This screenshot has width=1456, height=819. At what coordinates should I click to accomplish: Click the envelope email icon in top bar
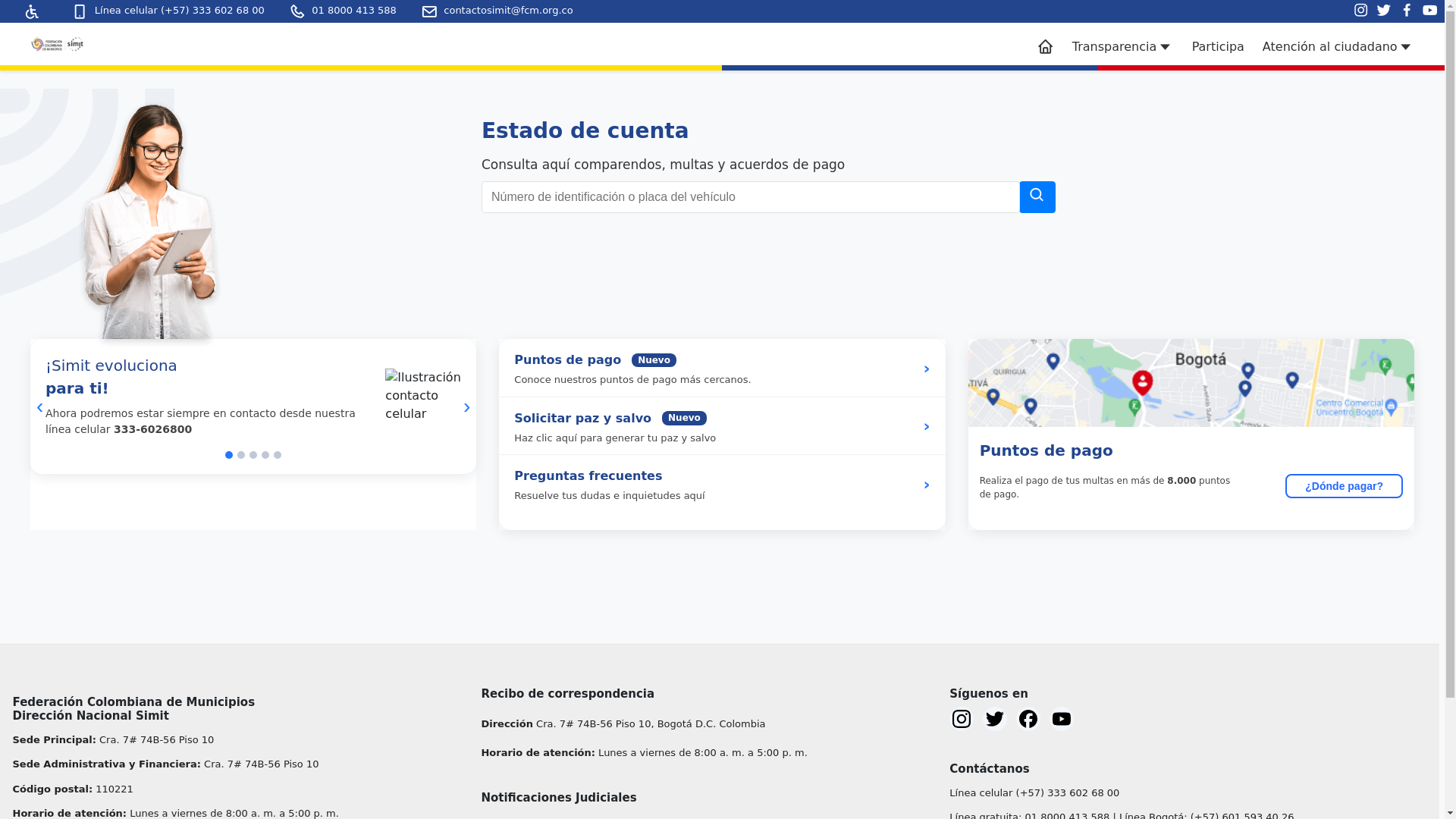click(x=429, y=11)
